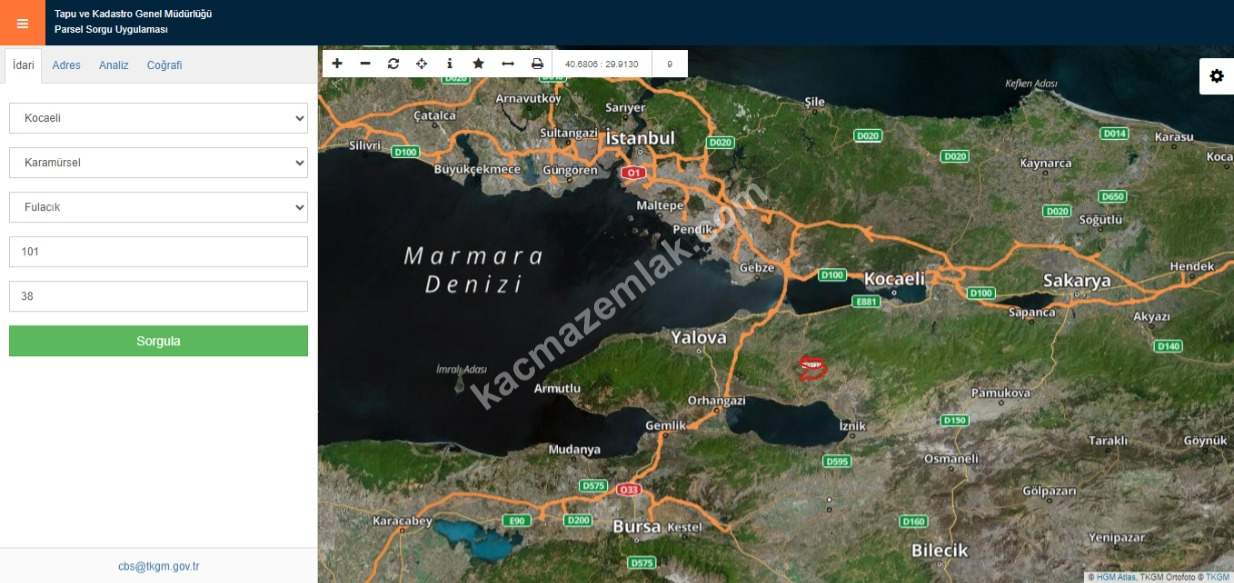Click the refresh map icon
Screen dimensions: 1234x583
coord(393,64)
